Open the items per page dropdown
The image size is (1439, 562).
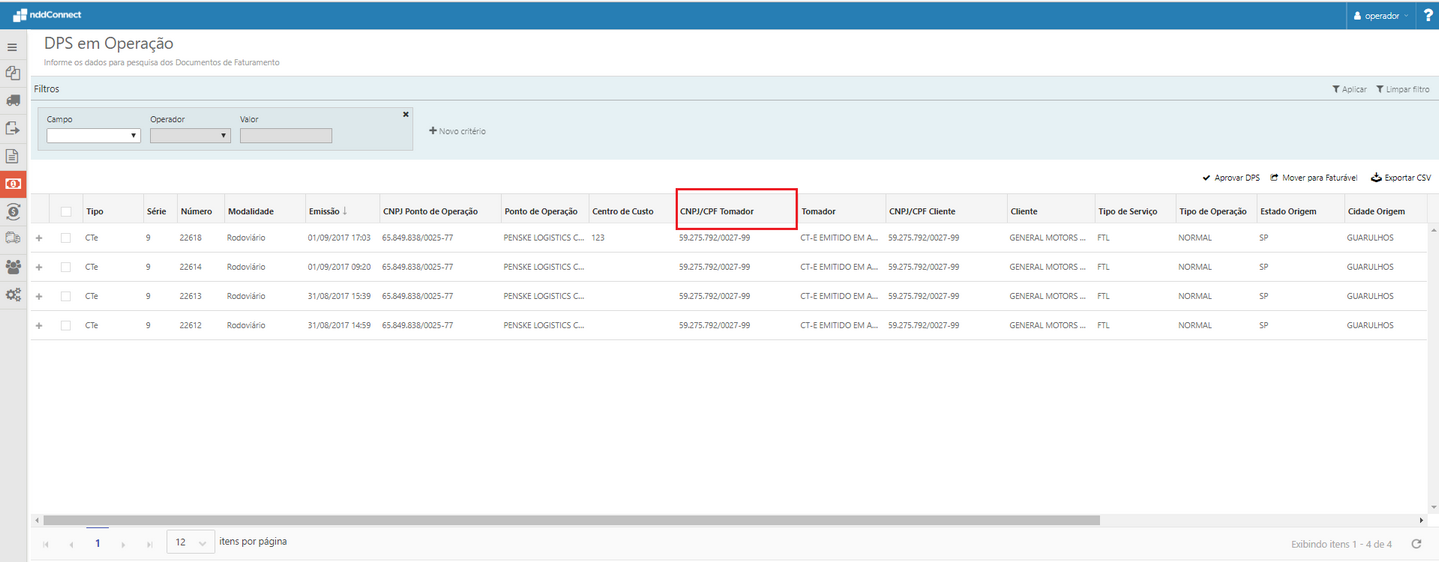pyautogui.click(x=190, y=542)
